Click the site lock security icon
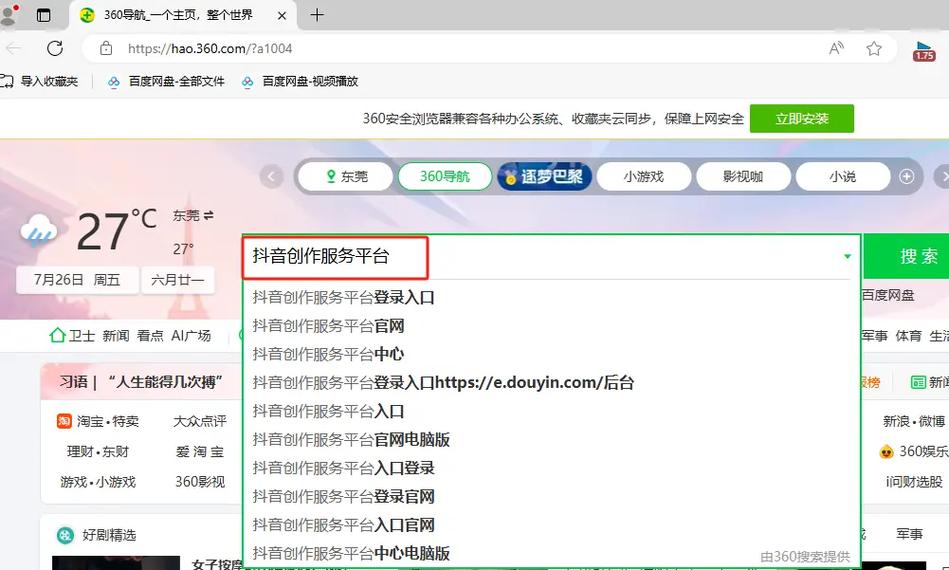Screen dimensions: 949x570 tap(106, 48)
